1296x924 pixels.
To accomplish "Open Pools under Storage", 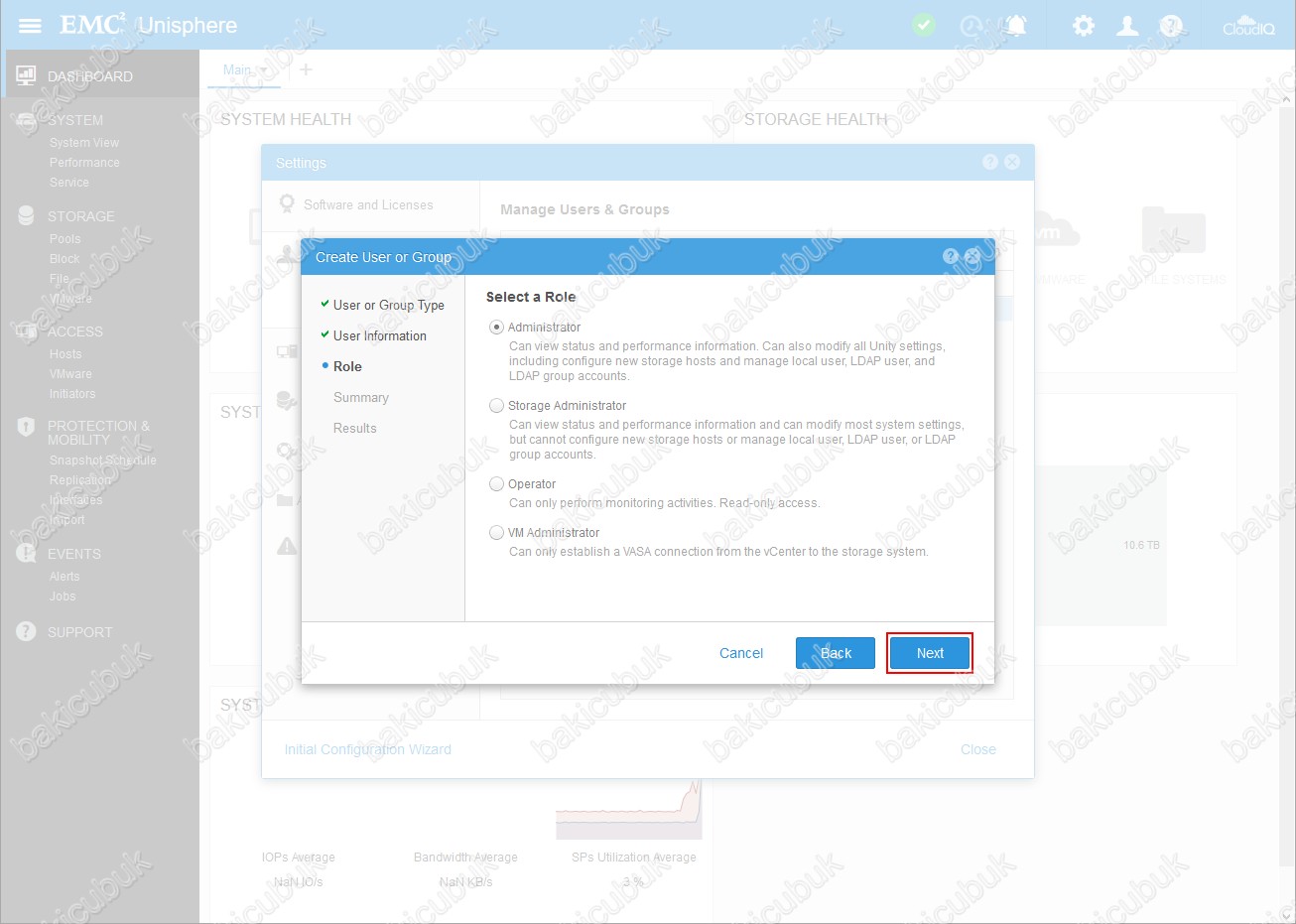I will (65, 239).
